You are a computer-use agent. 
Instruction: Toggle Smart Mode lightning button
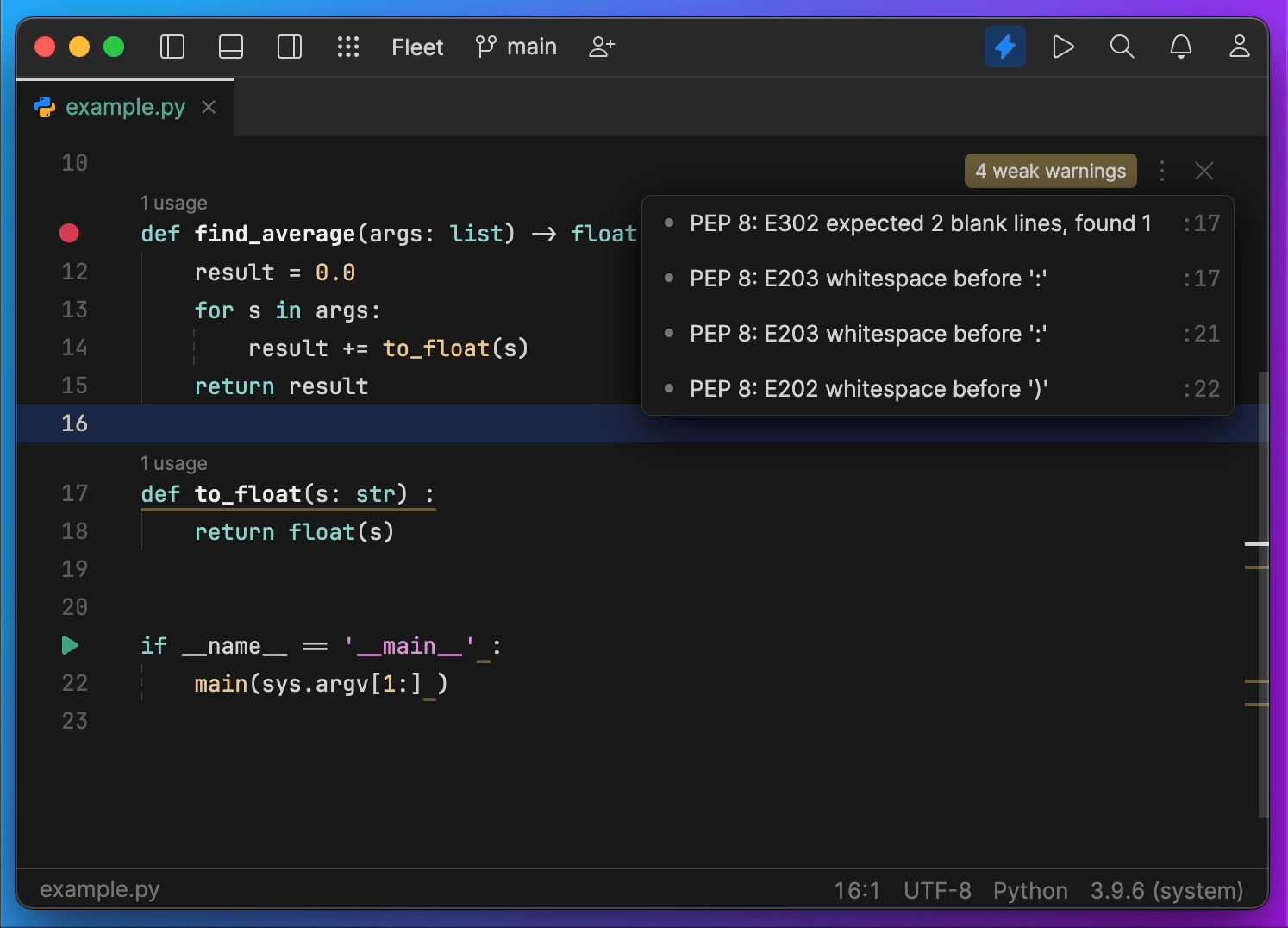pyautogui.click(x=1005, y=47)
